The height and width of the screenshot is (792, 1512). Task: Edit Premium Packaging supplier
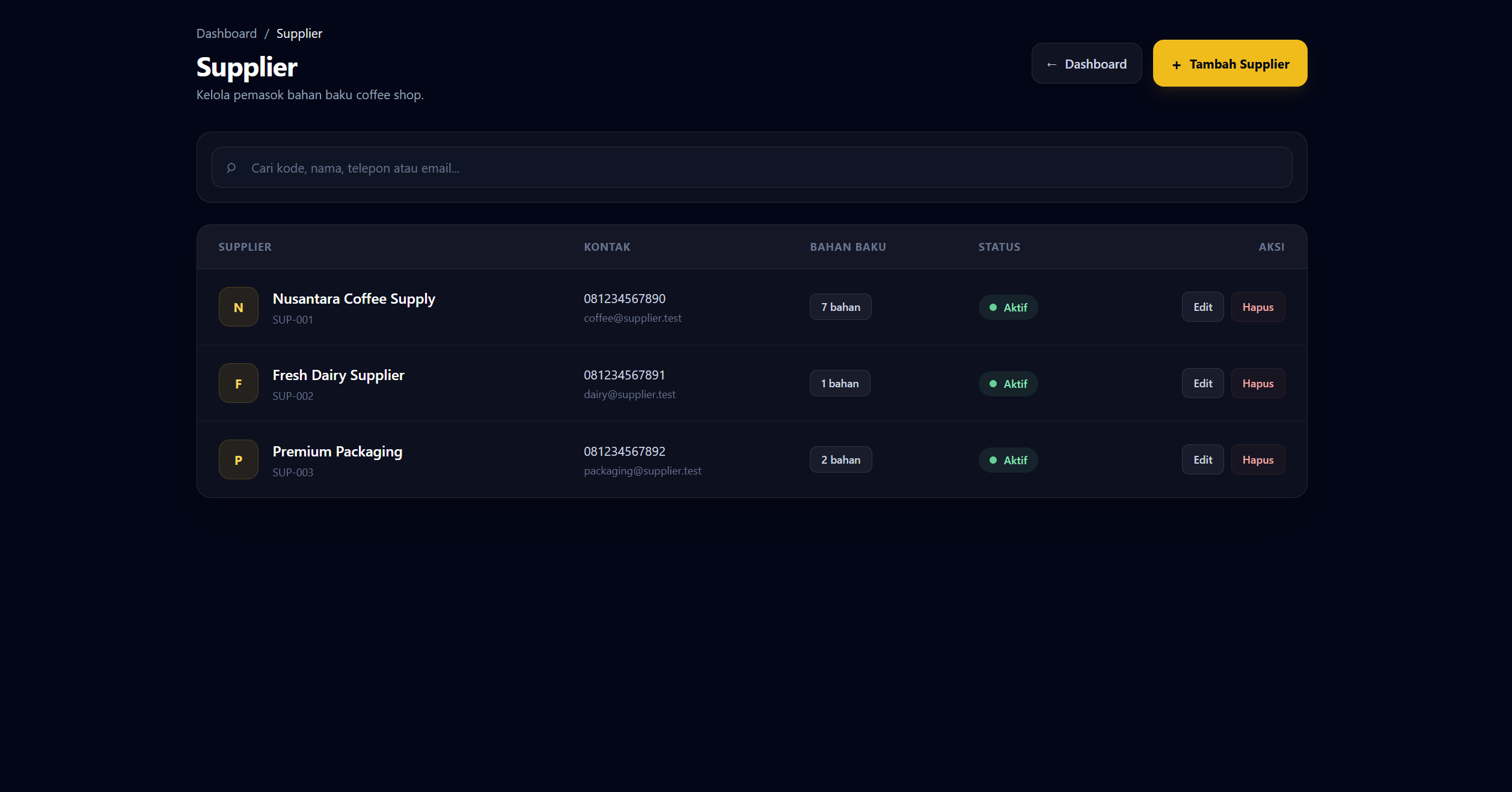point(1203,459)
